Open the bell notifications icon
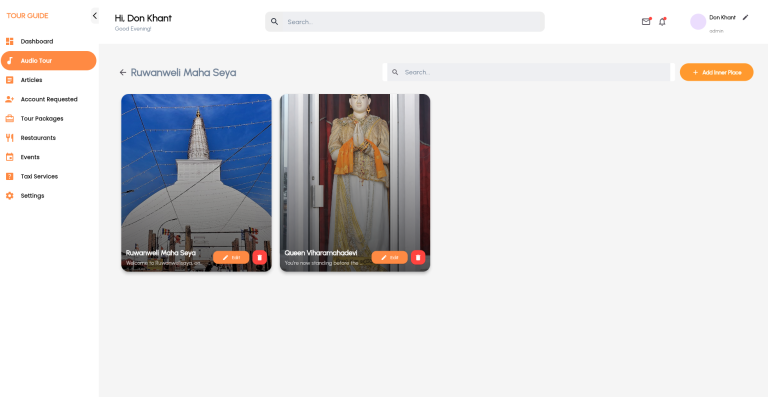 pos(662,22)
